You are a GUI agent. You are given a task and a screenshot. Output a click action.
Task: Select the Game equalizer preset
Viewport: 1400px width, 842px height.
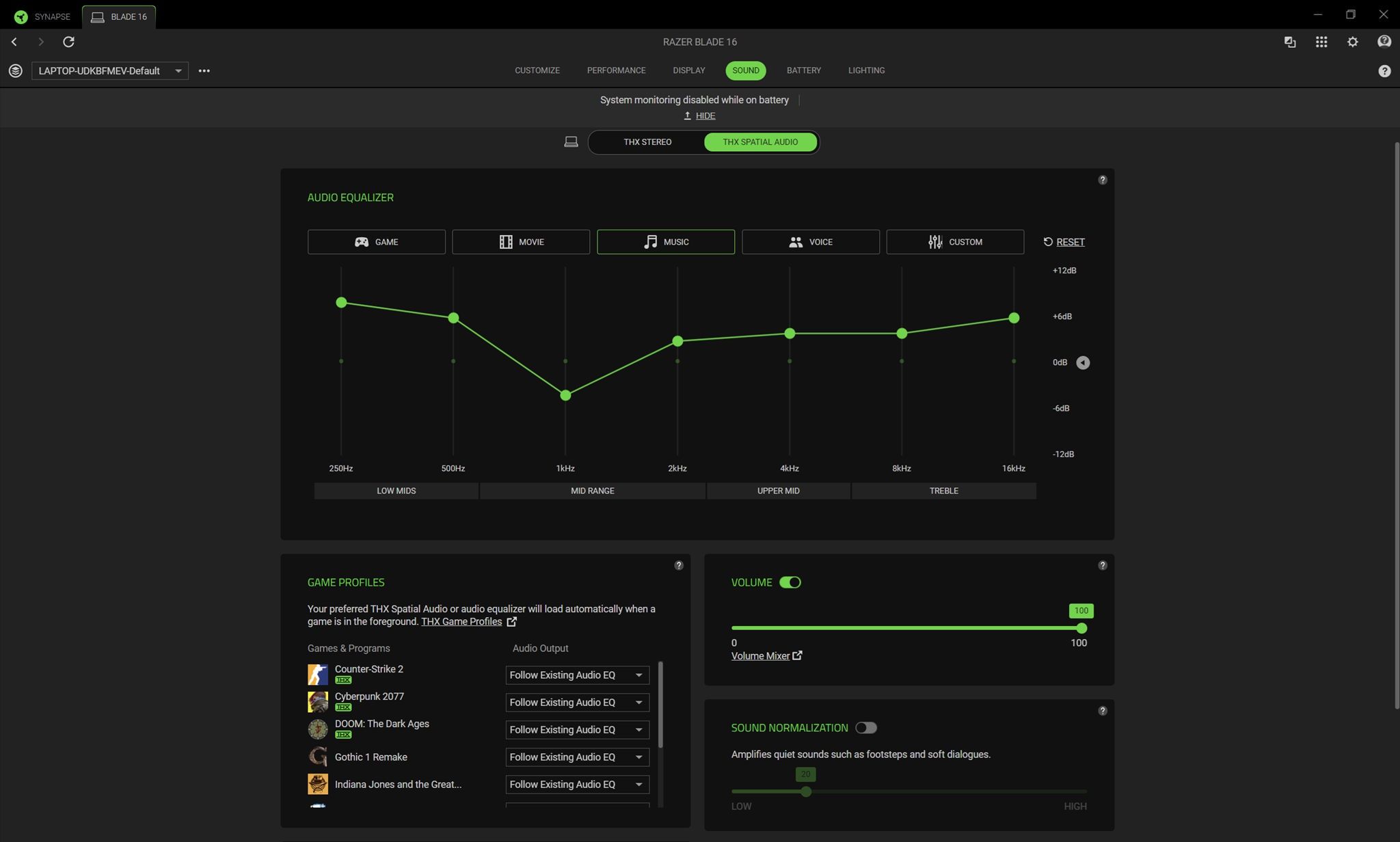tap(376, 242)
